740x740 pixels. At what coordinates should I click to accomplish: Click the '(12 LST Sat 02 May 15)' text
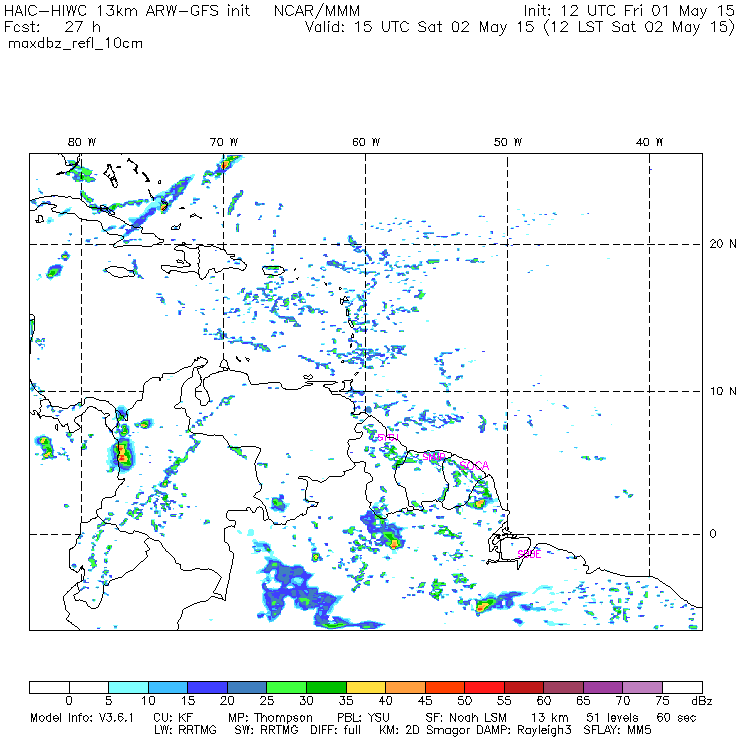[x=639, y=27]
